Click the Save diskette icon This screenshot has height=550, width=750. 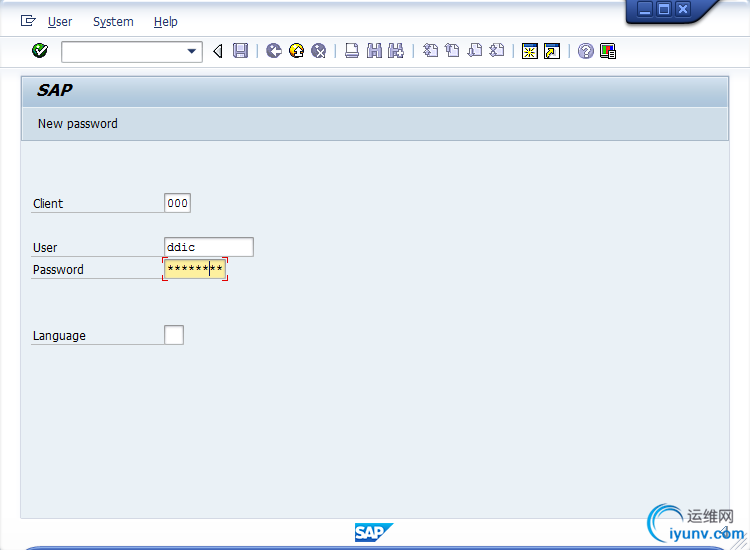coord(240,51)
